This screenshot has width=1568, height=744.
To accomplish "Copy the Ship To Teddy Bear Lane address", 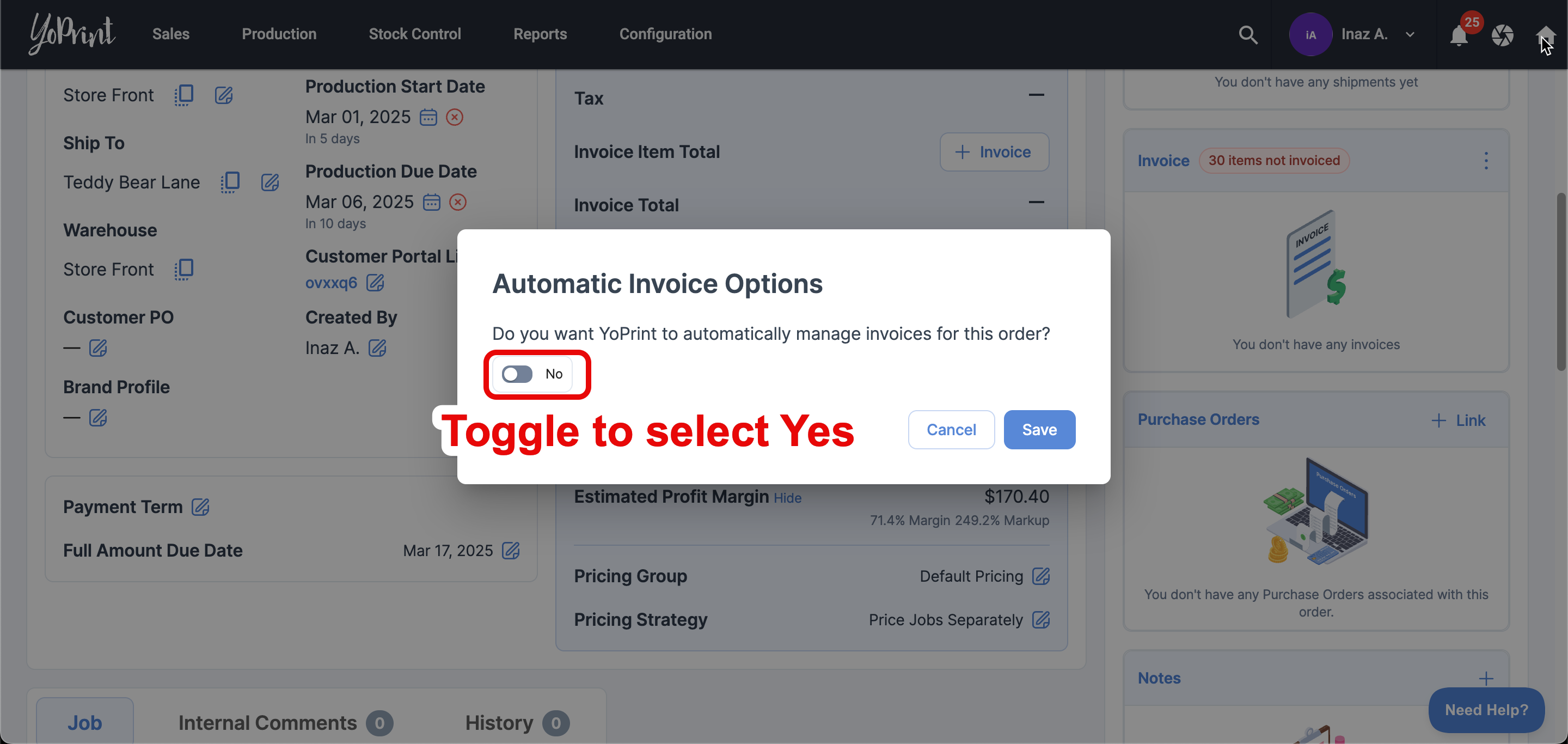I will pyautogui.click(x=230, y=182).
